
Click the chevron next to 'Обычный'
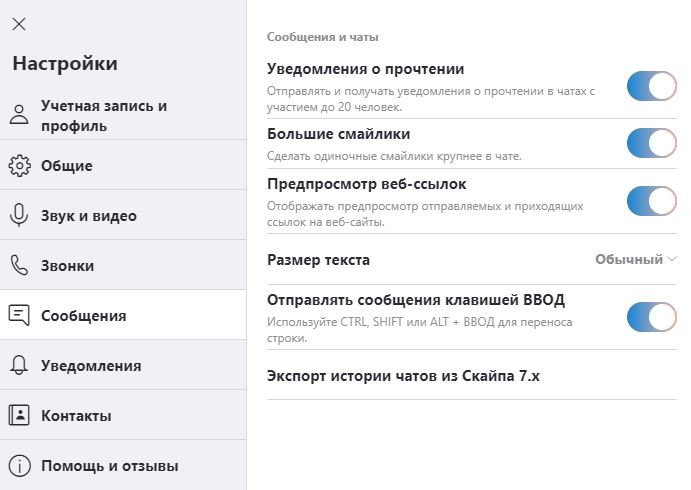671,260
